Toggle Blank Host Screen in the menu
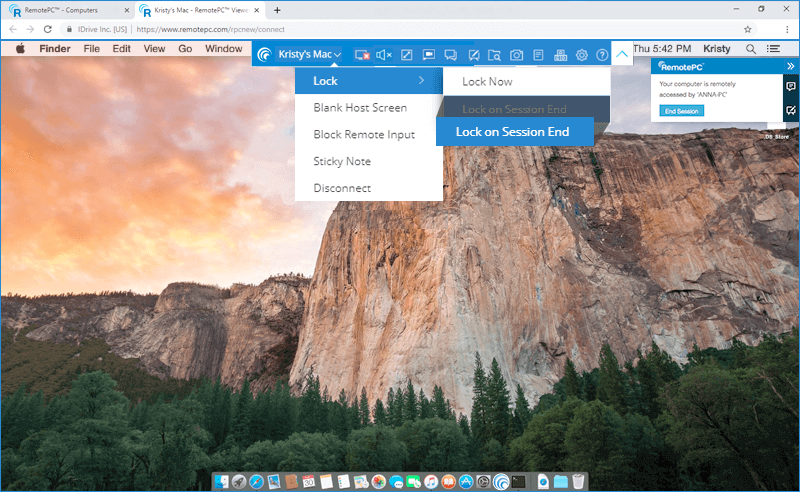This screenshot has width=800, height=492. (x=360, y=108)
